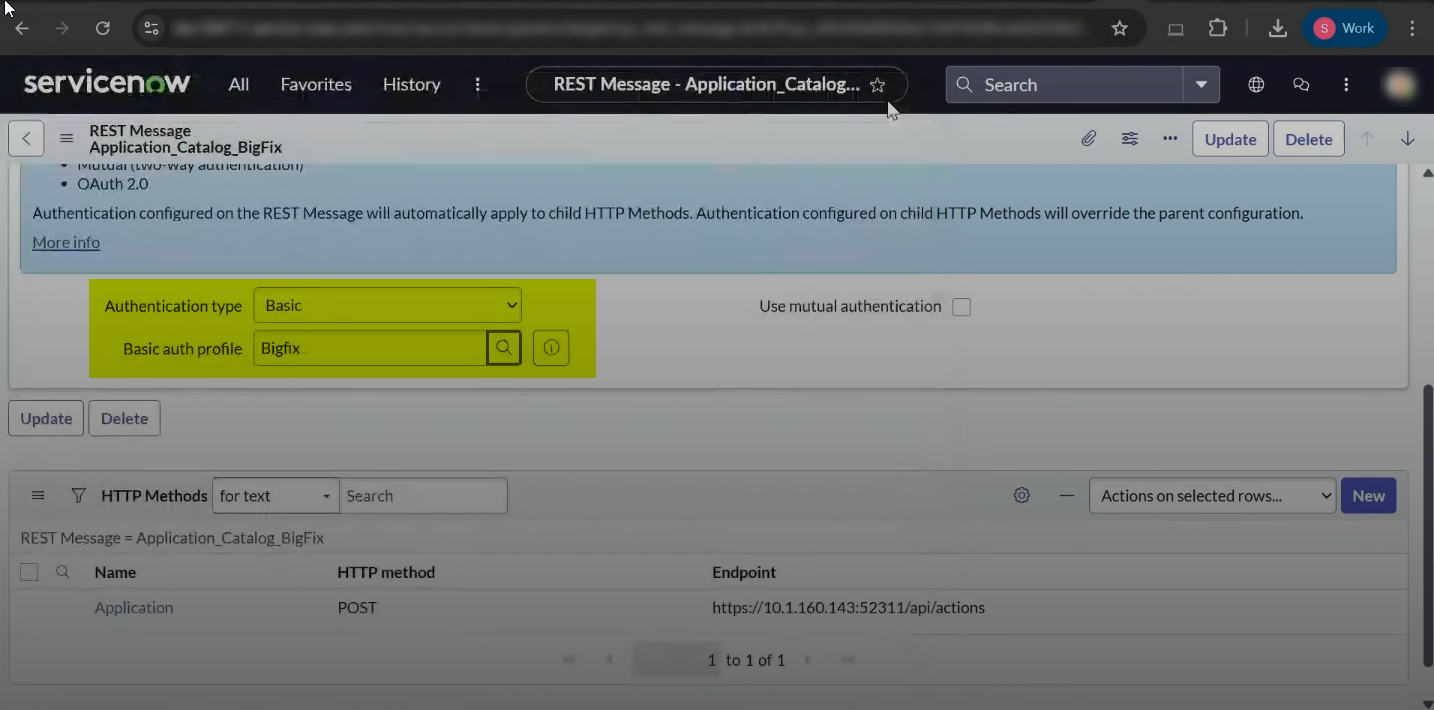1434x710 pixels.
Task: Click REST Message = Application_Catalog_BigFix breadcrumb
Action: click(172, 537)
